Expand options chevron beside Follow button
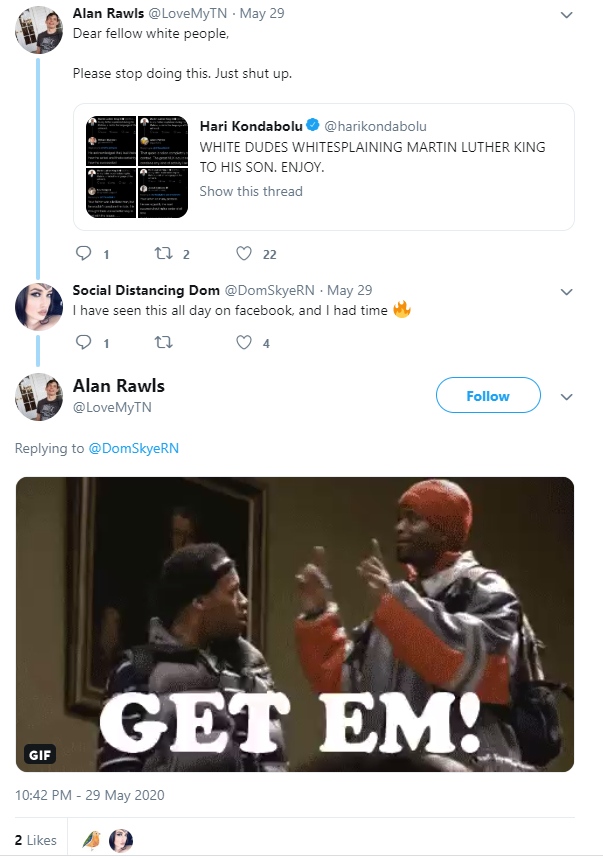 pos(567,397)
